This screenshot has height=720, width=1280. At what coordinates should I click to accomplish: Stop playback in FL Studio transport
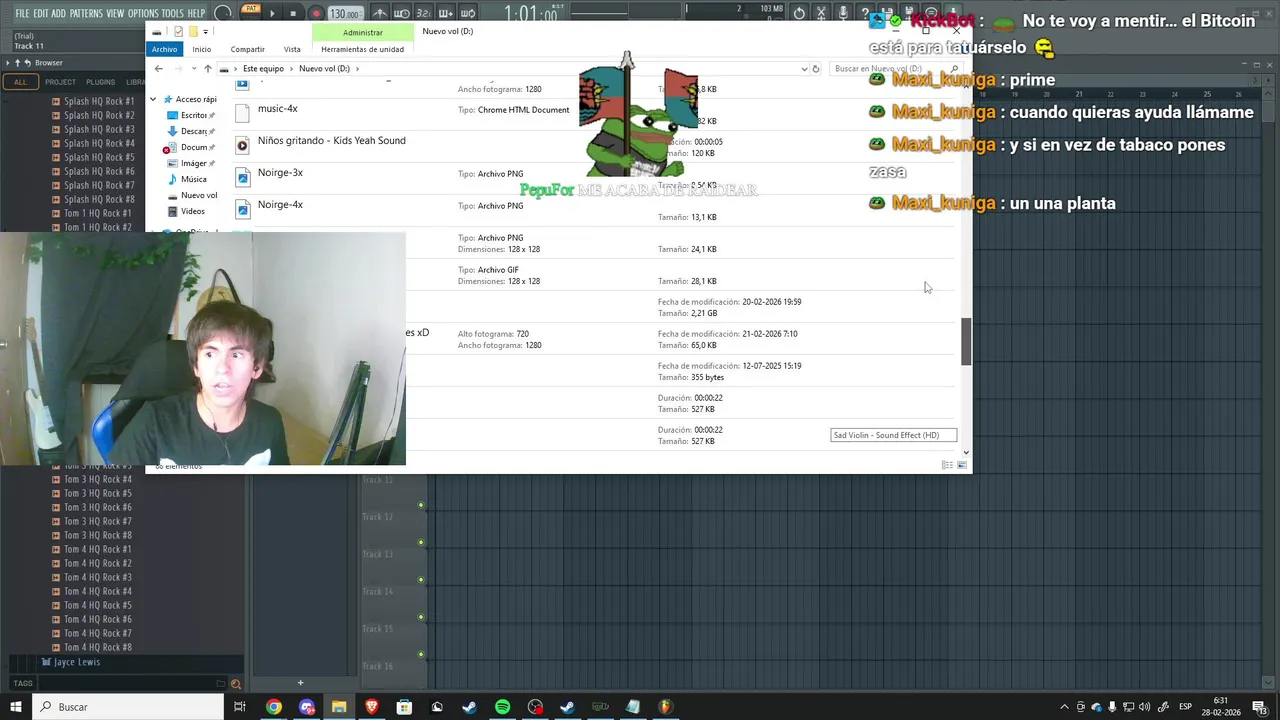[x=293, y=13]
